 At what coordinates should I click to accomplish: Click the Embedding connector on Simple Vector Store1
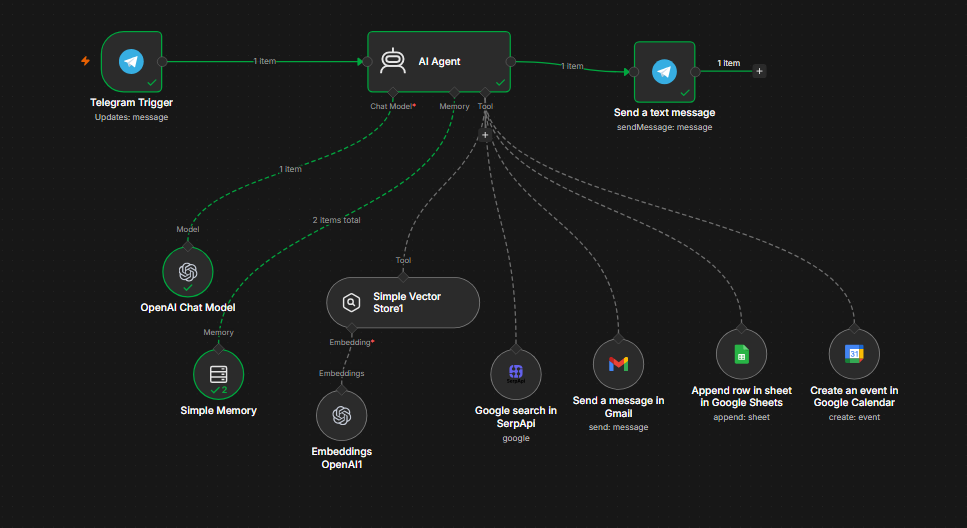[x=352, y=328]
